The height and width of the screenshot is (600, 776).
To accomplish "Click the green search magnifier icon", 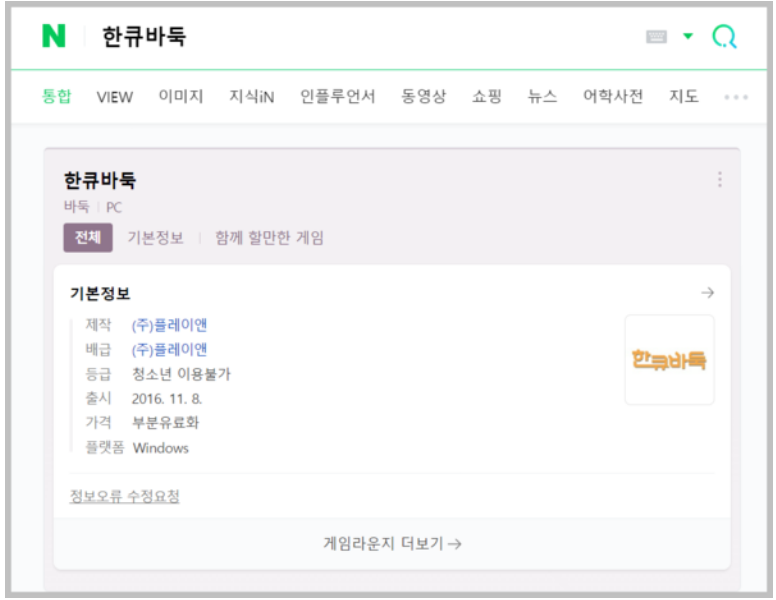I will pos(724,37).
